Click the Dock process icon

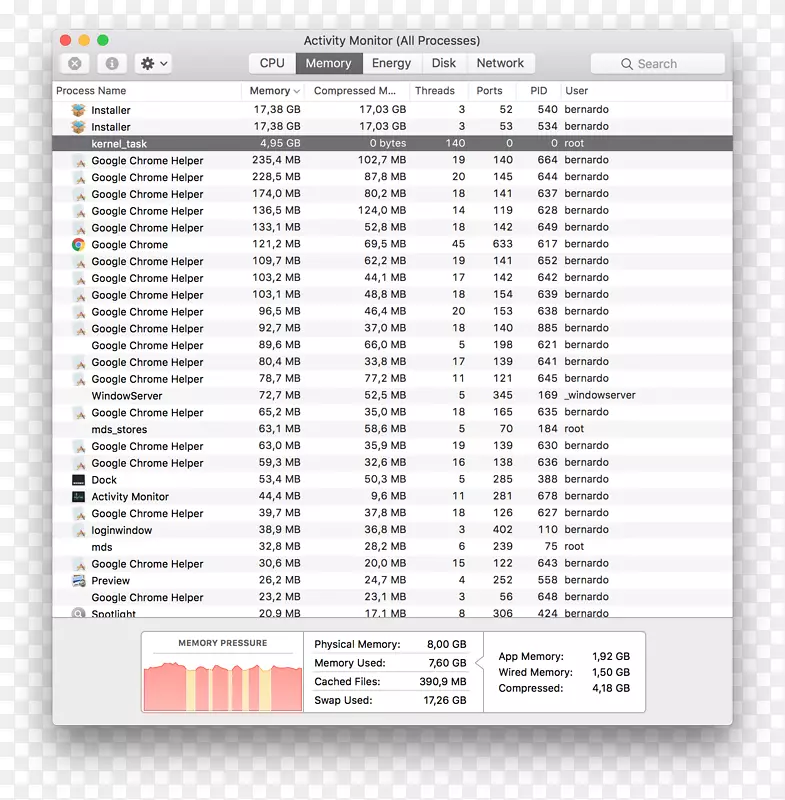point(78,480)
